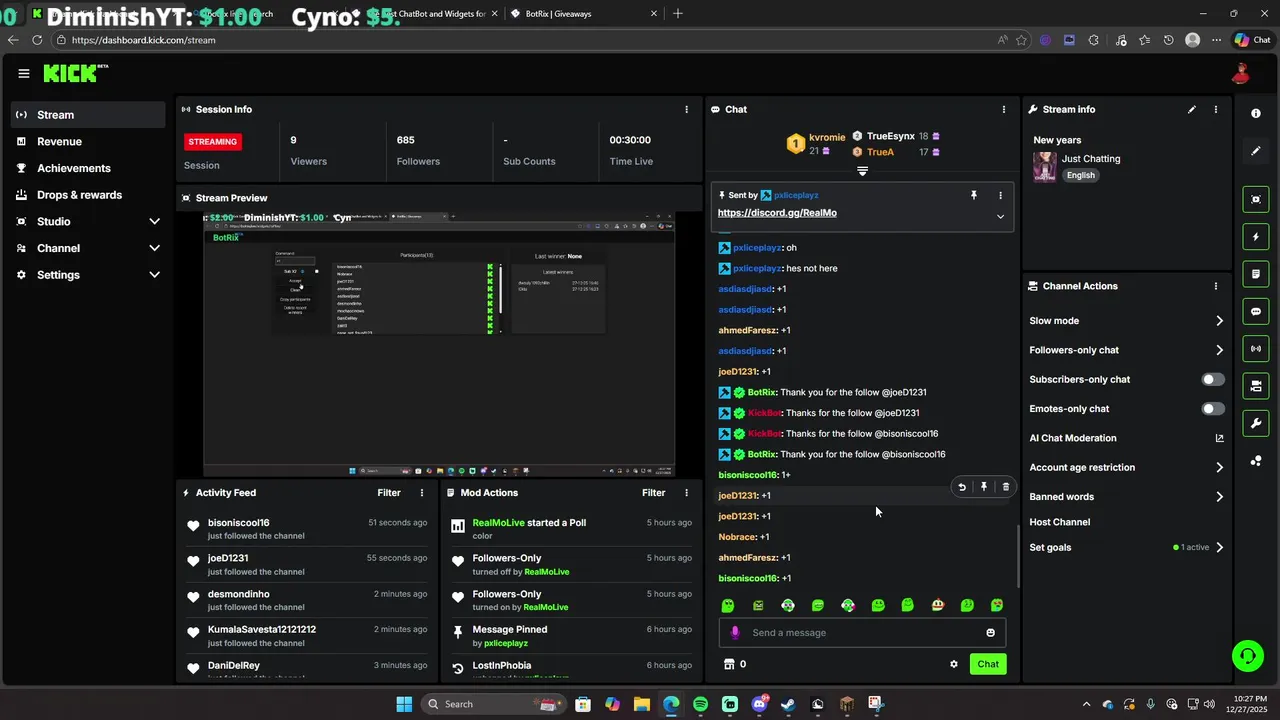The width and height of the screenshot is (1280, 720).
Task: Toggle the chat bubble widget icon
Action: 1256,312
